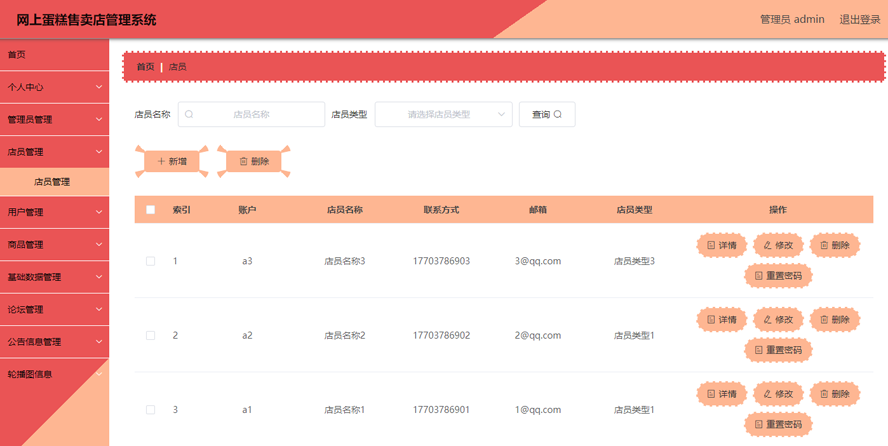Click 删除 trash icon for row a2
The width and height of the screenshot is (888, 446).
tap(824, 320)
